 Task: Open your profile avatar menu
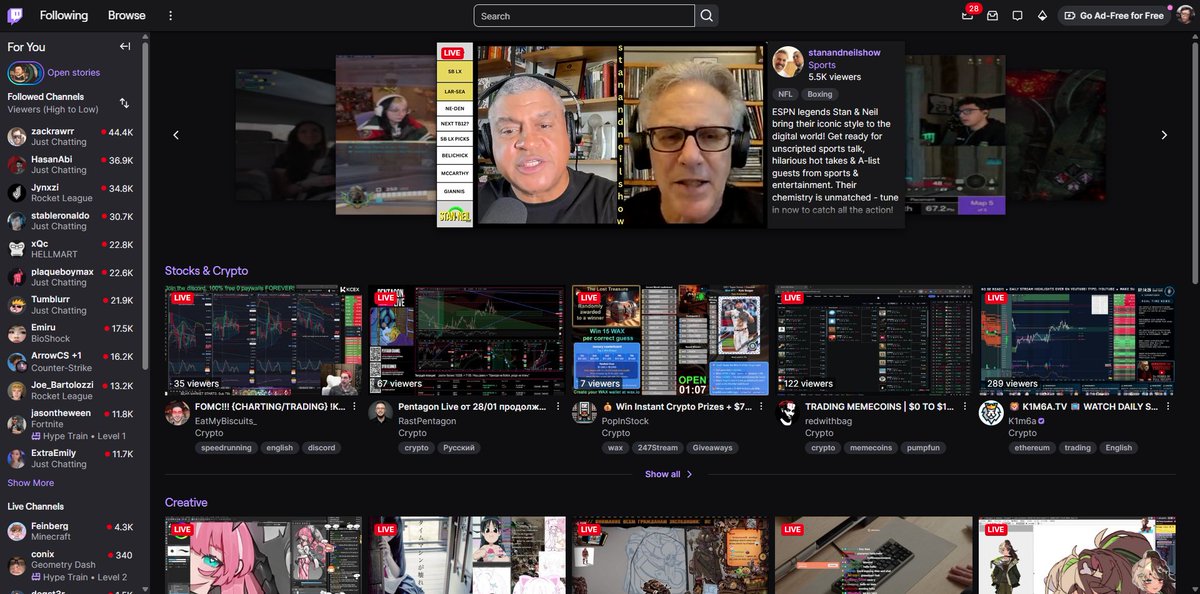(x=1184, y=15)
